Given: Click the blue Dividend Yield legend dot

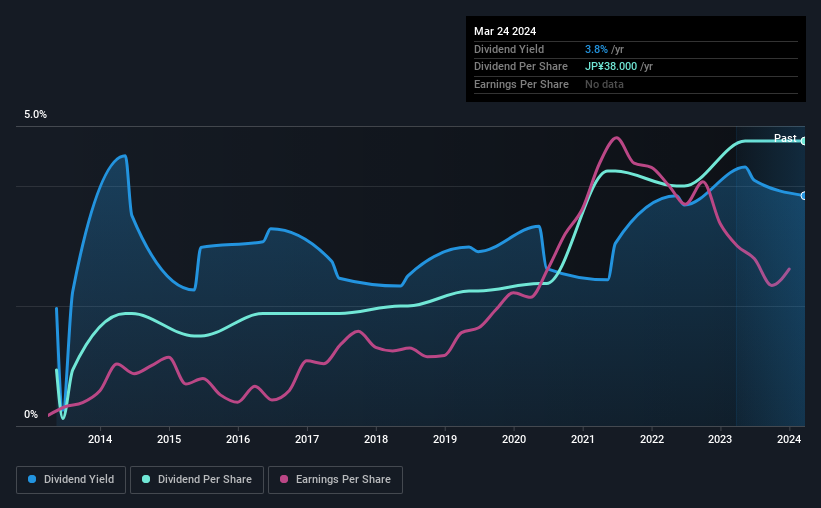Looking at the screenshot, I should [x=32, y=480].
